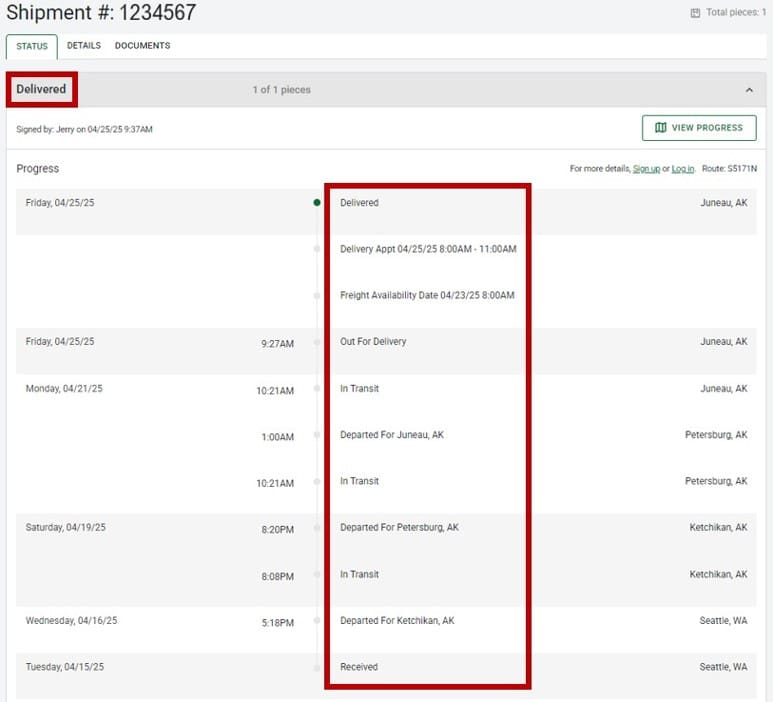This screenshot has height=702, width=773.
Task: Click the map icon in VIEW PROGRESS
Action: [661, 128]
